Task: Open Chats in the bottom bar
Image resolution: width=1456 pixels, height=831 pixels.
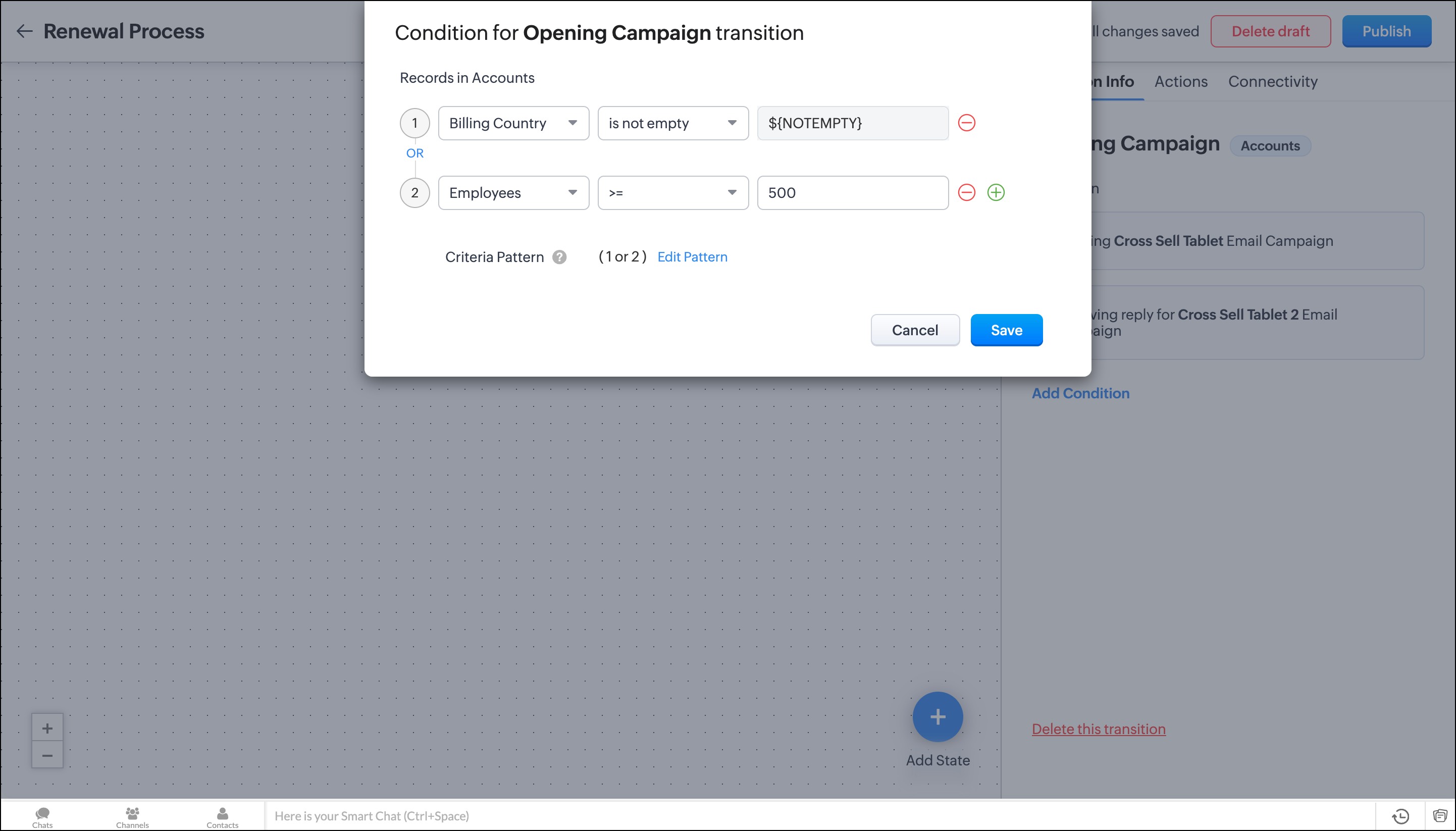Action: [42, 816]
